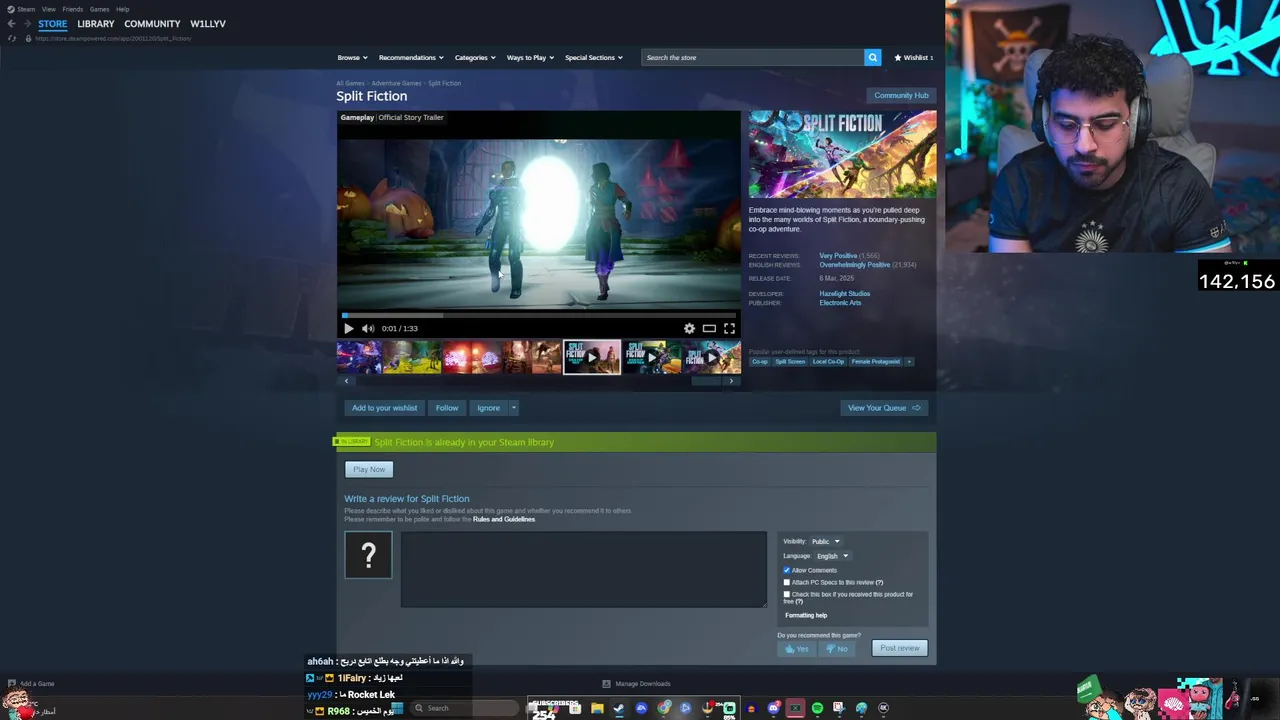Select the Split Screen tag
Viewport: 1280px width, 720px height.
[x=790, y=361]
